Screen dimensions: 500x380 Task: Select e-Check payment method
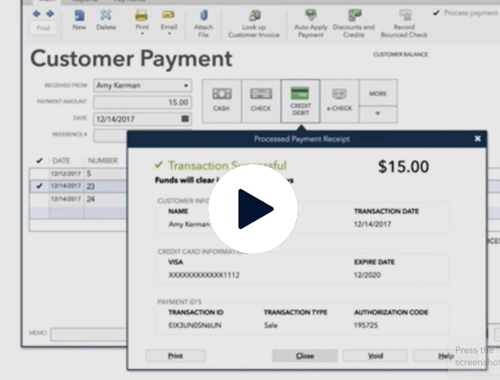pyautogui.click(x=339, y=101)
